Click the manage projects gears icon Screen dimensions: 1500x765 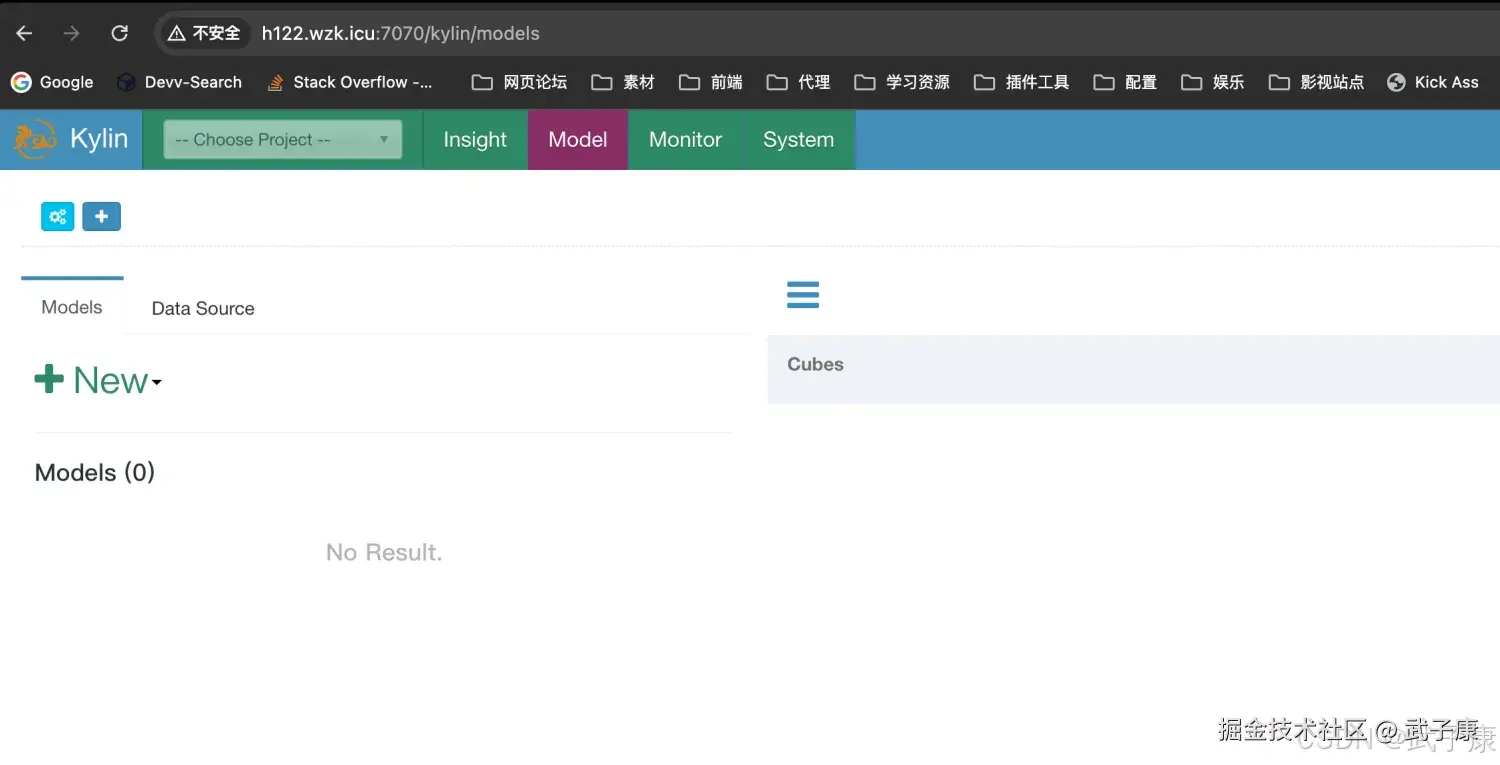pos(58,216)
